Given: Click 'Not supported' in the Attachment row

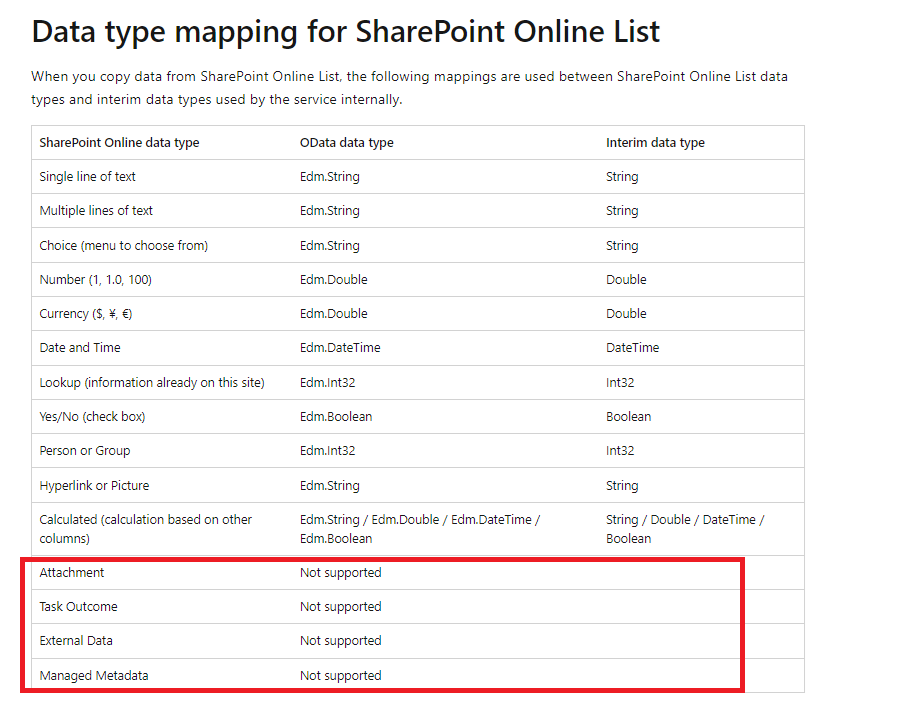Looking at the screenshot, I should 341,572.
